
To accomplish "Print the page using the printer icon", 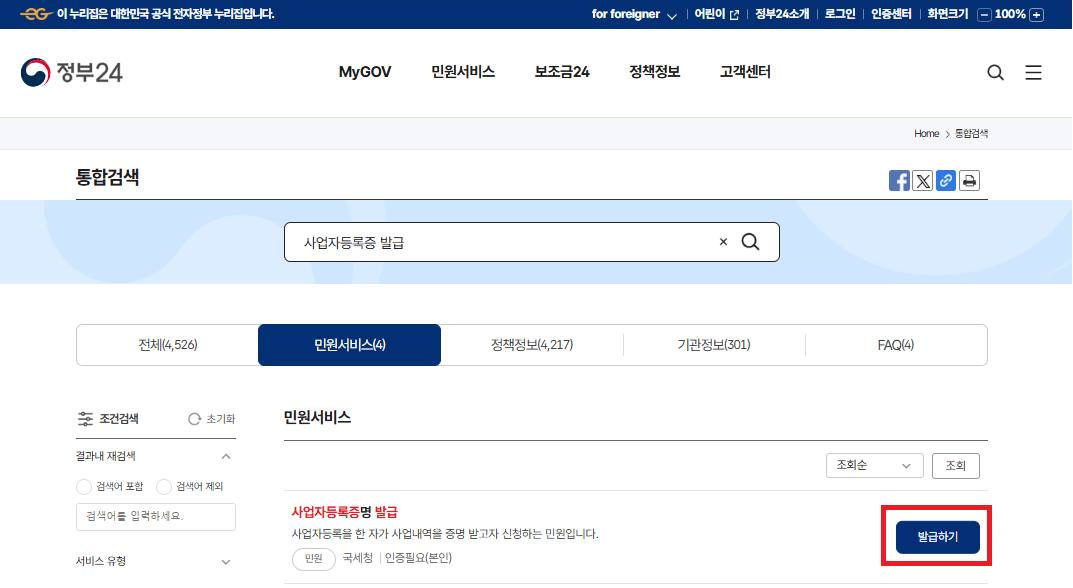I will click(968, 180).
